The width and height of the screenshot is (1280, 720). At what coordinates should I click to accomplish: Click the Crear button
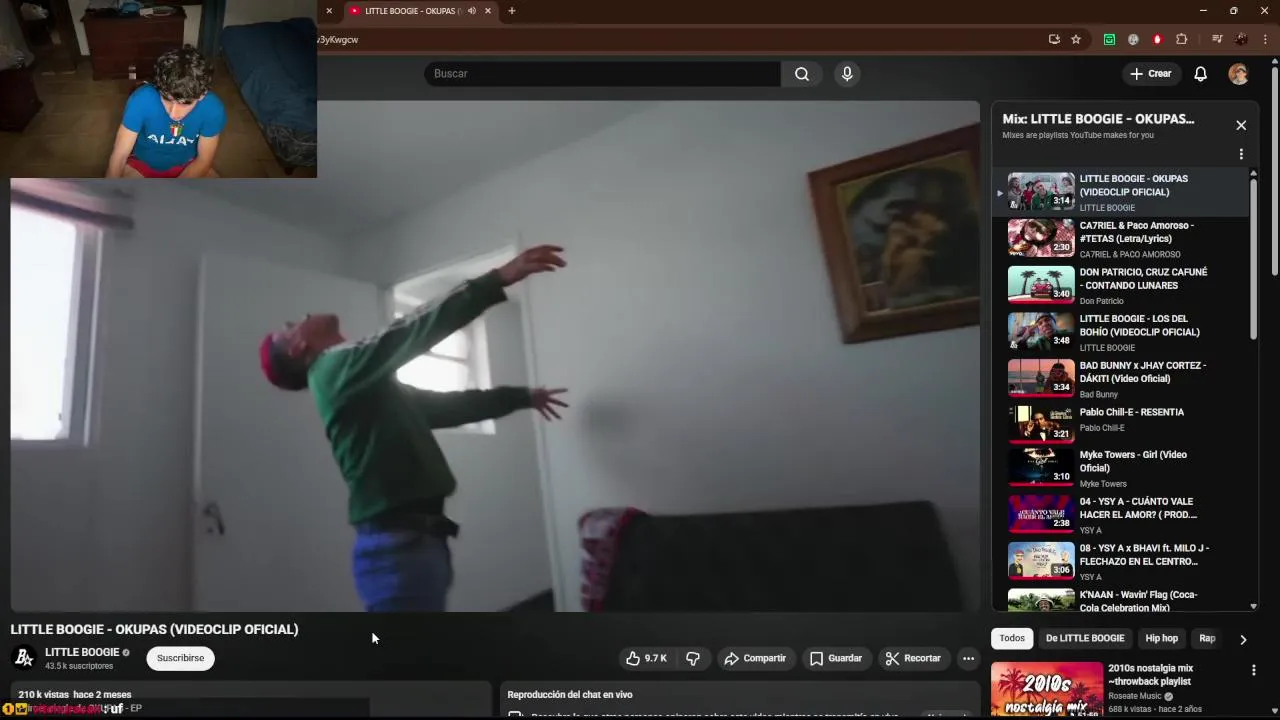click(1150, 74)
